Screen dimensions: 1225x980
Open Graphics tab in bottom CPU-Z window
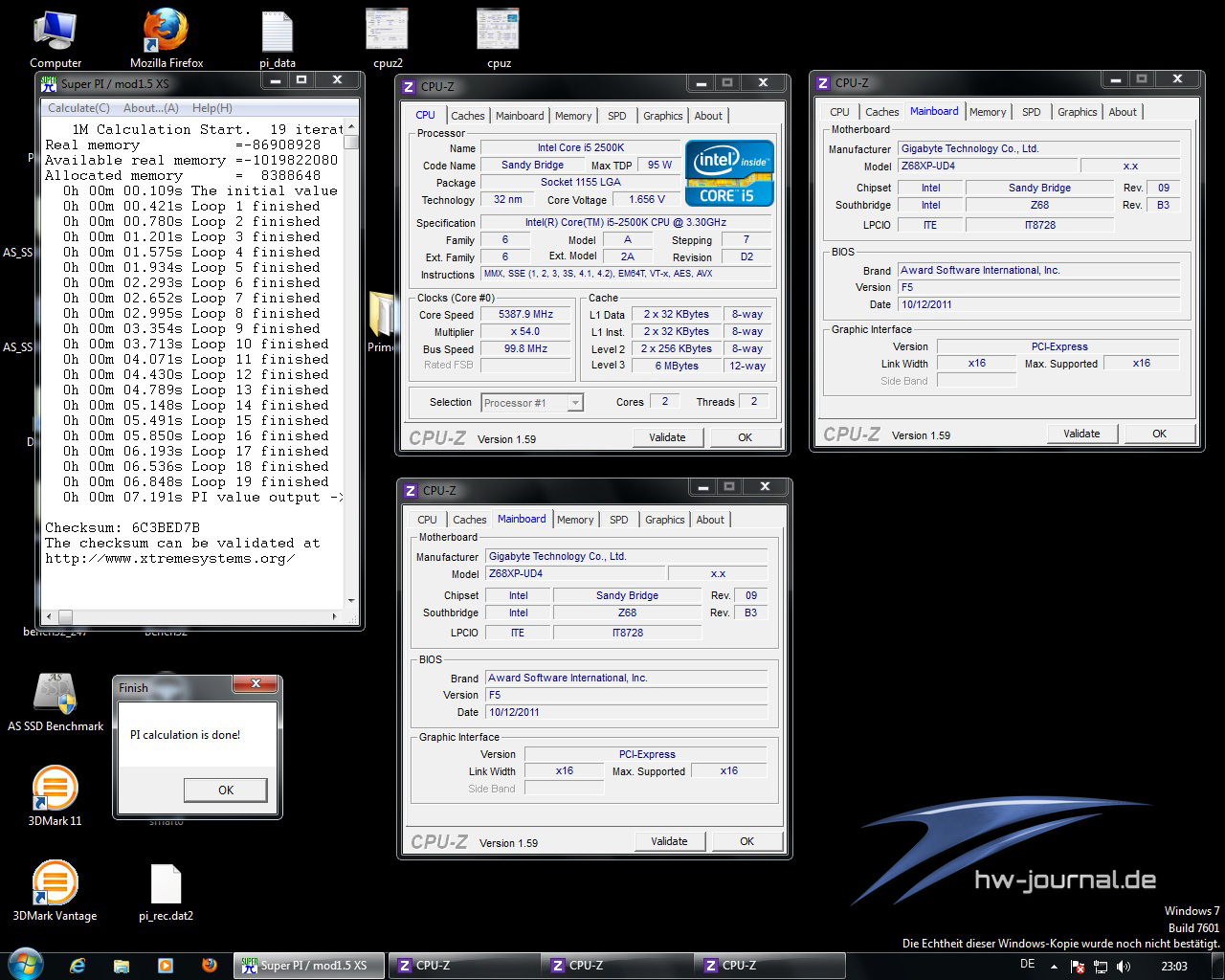click(665, 520)
